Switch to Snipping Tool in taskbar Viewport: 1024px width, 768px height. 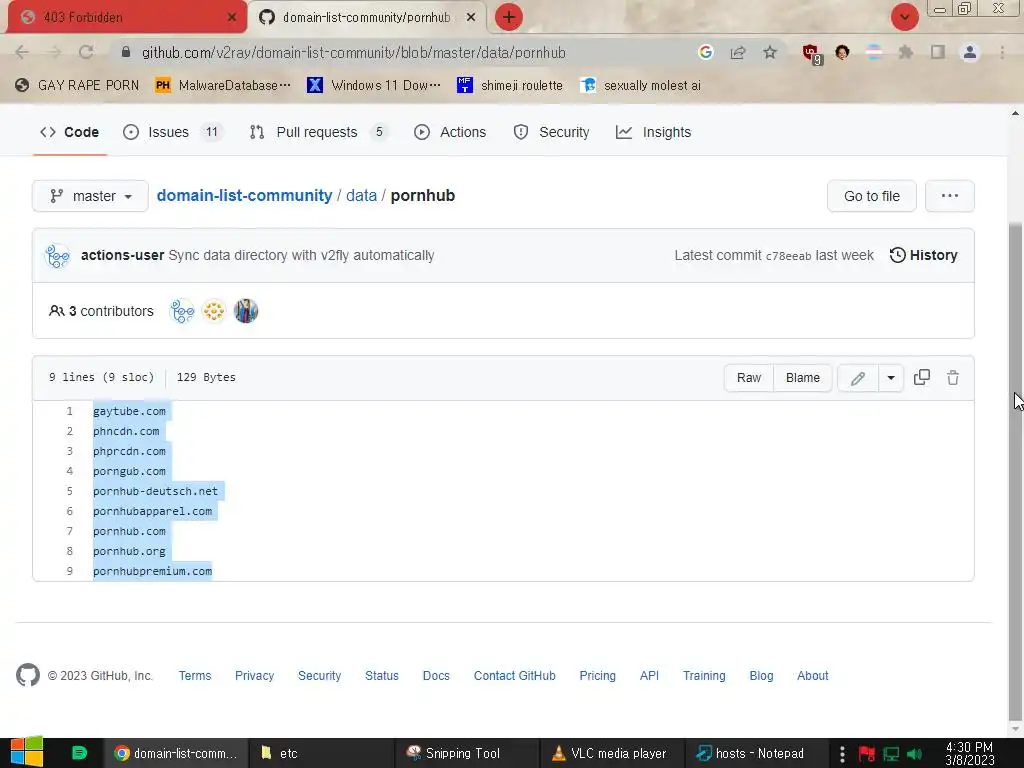click(x=467, y=753)
